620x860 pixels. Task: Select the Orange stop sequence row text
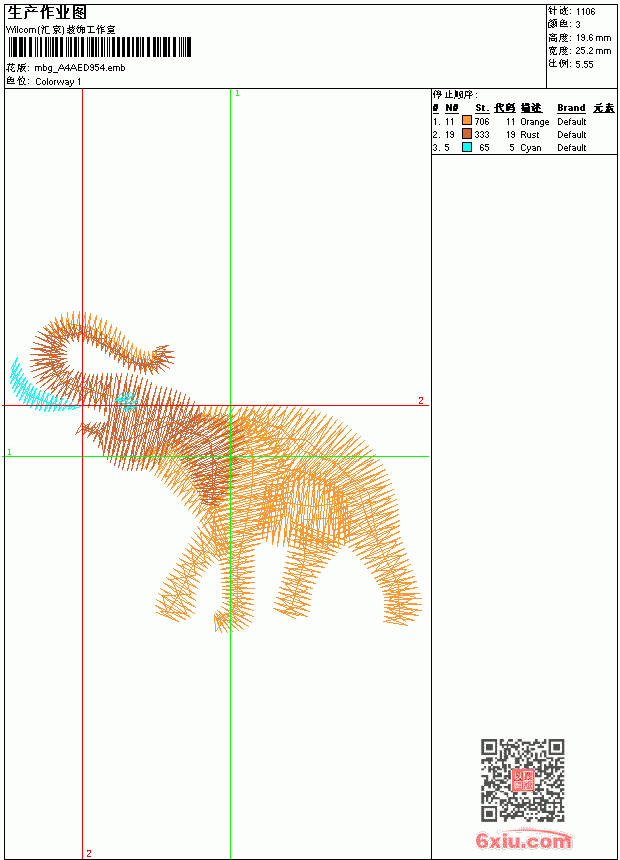(509, 121)
